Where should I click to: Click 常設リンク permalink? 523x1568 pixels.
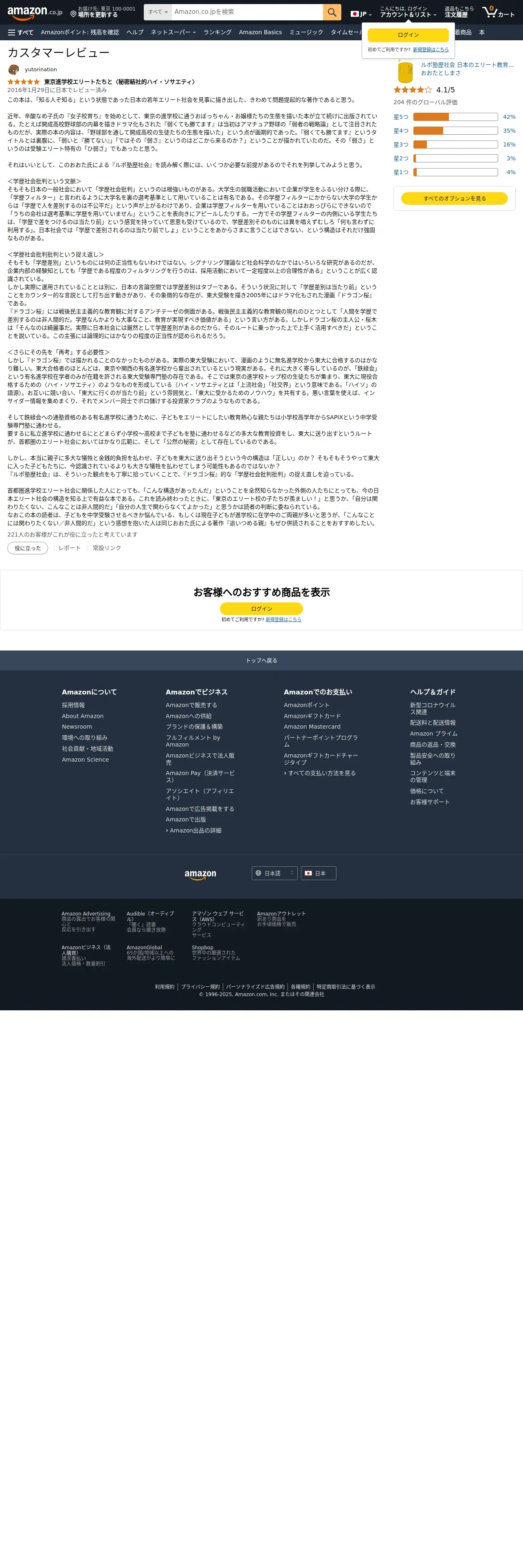tap(107, 548)
